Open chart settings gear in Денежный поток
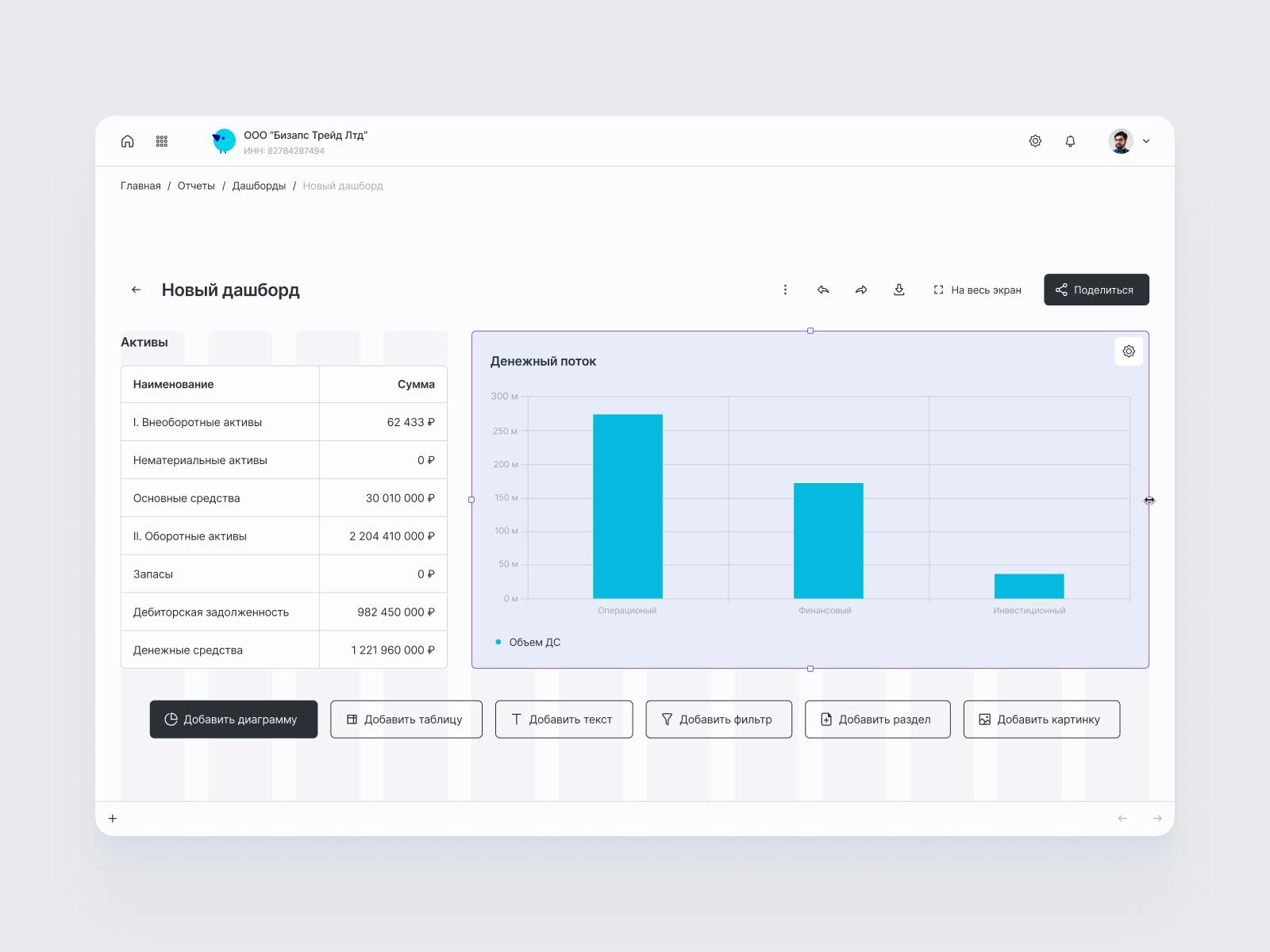Viewport: 1270px width, 952px height. point(1129,351)
